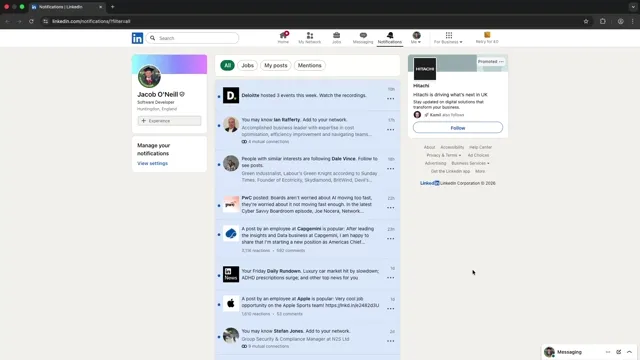Viewport: 640px width, 360px height.
Task: Open the LinkedIn home logo
Action: 137,38
